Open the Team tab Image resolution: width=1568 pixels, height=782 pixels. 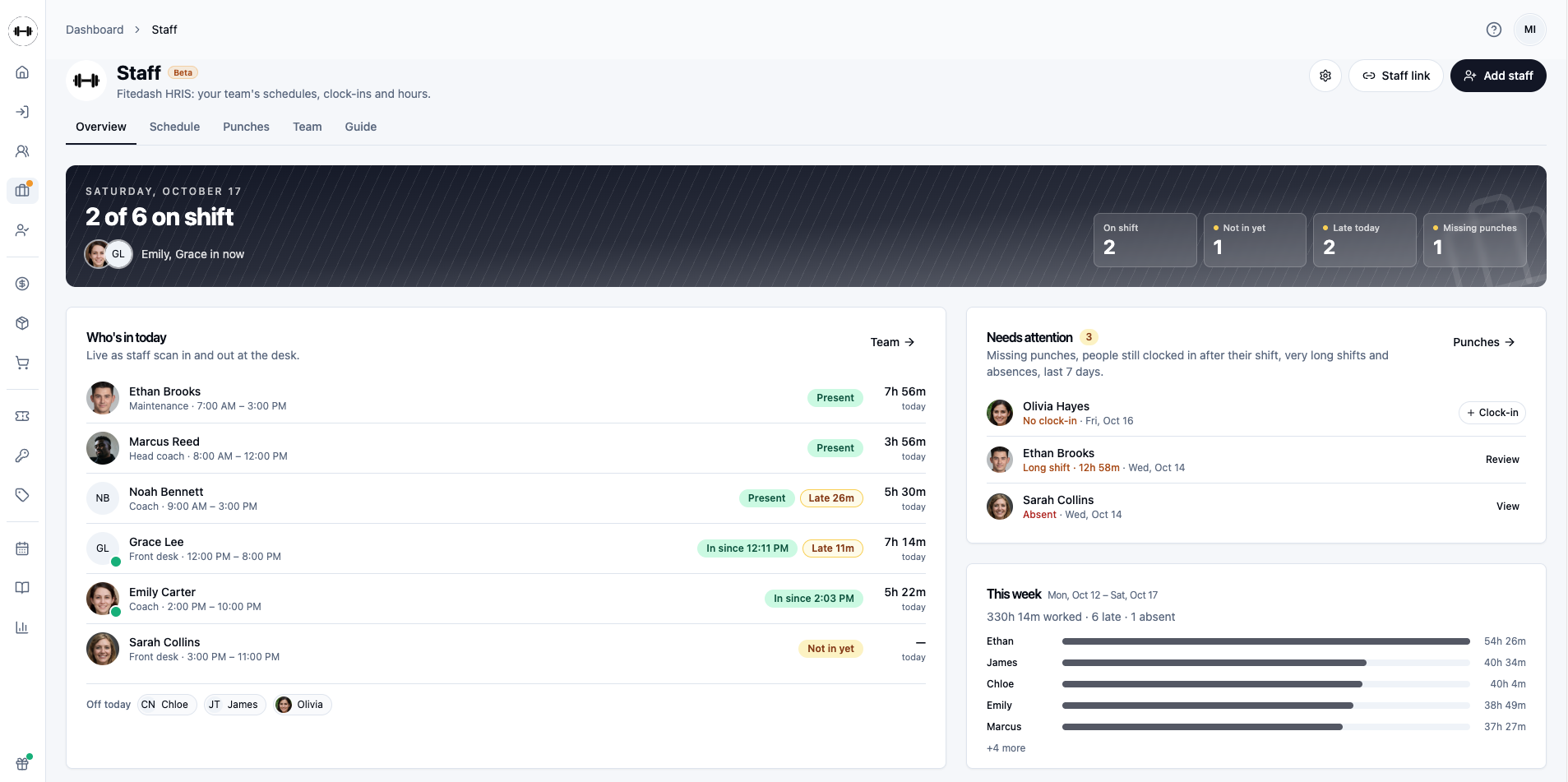pyautogui.click(x=308, y=127)
